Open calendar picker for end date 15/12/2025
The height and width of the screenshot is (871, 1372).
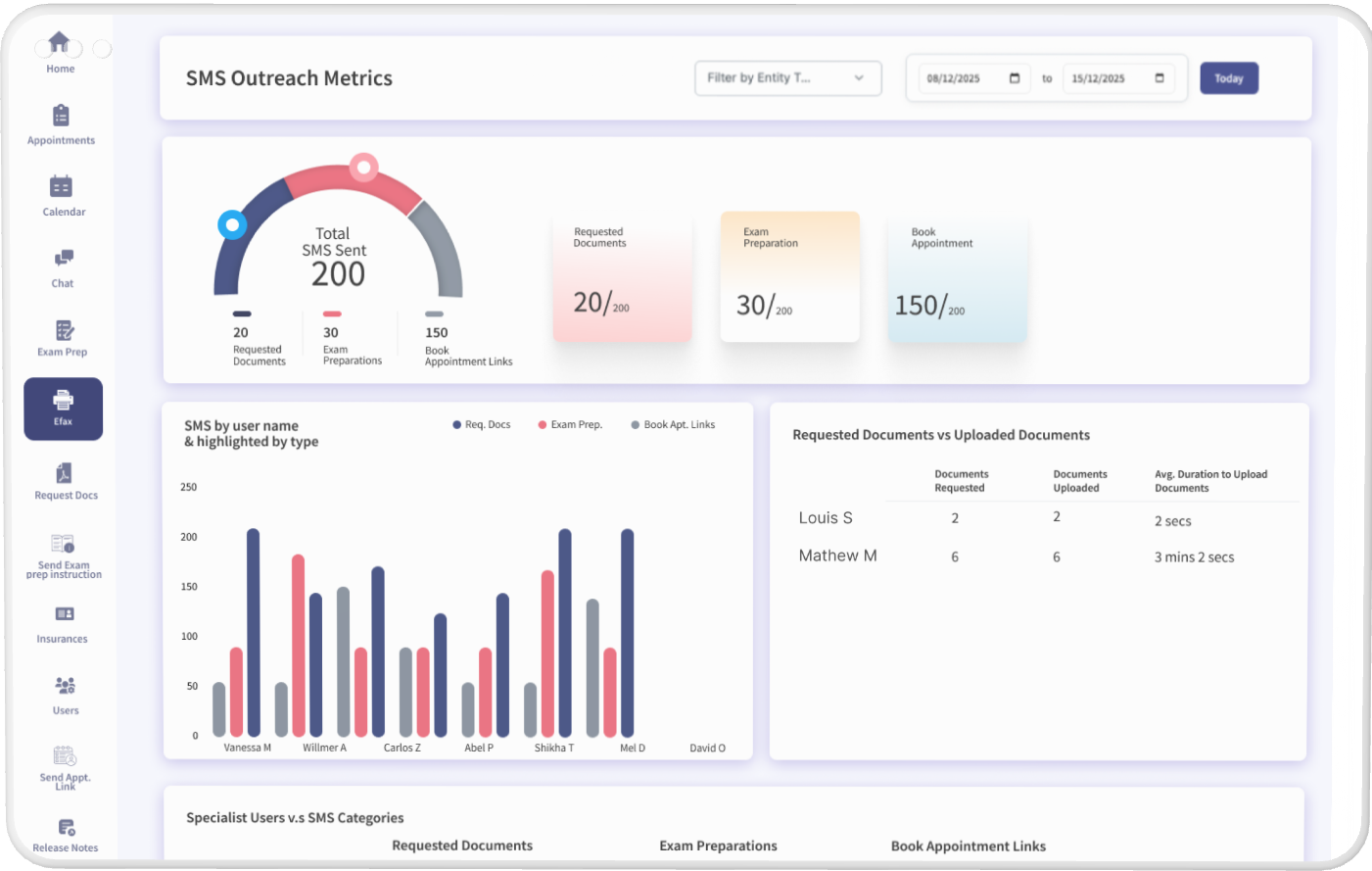(x=1159, y=78)
